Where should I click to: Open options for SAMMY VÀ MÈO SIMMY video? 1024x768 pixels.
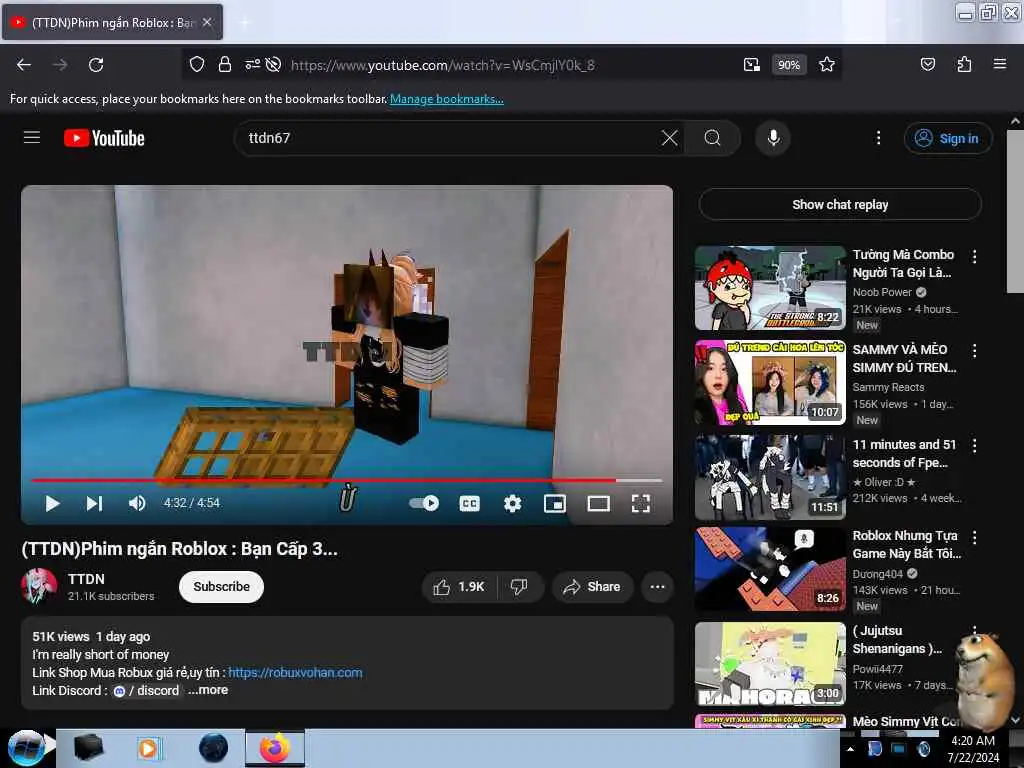[x=974, y=351]
